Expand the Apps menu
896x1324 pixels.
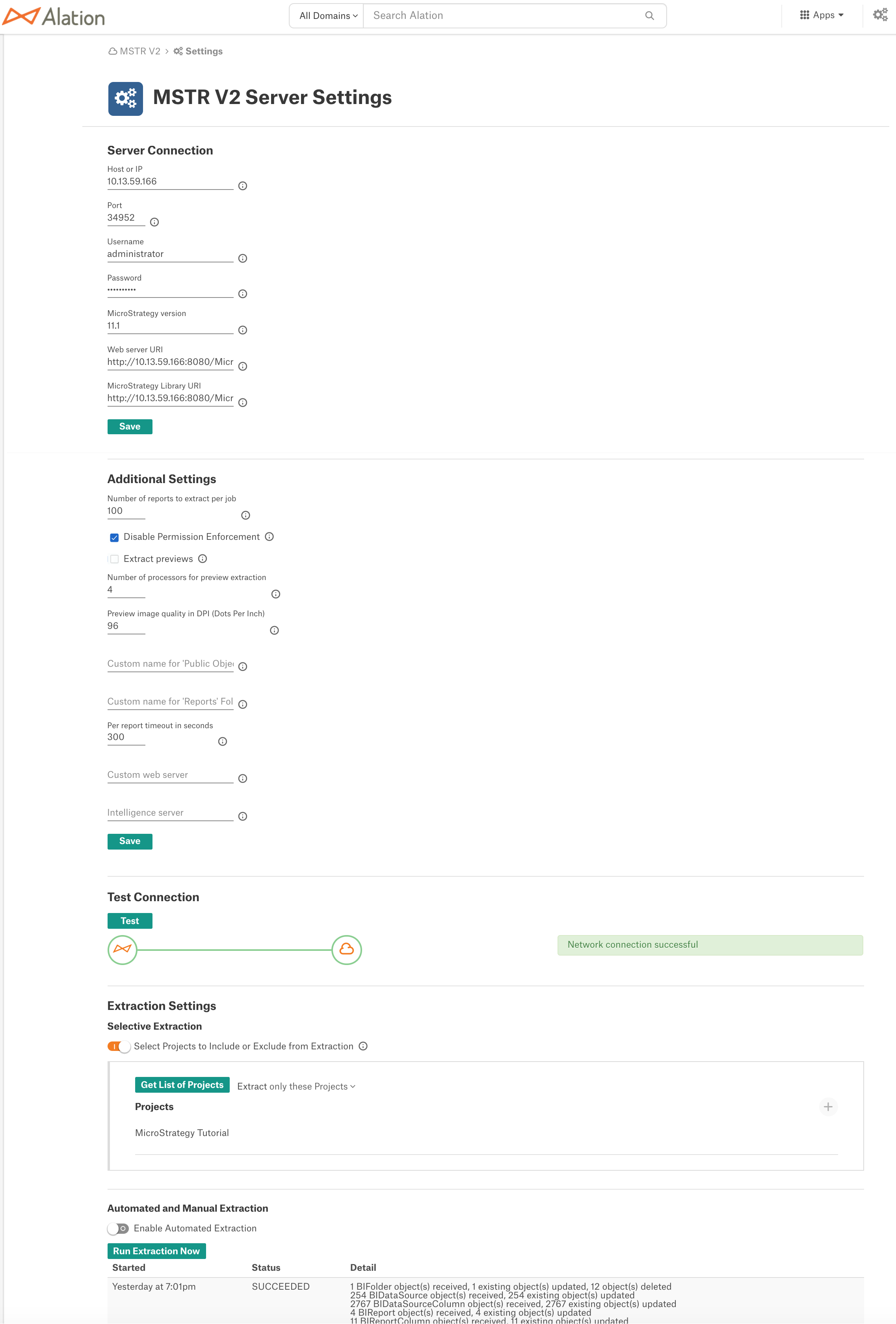point(822,15)
